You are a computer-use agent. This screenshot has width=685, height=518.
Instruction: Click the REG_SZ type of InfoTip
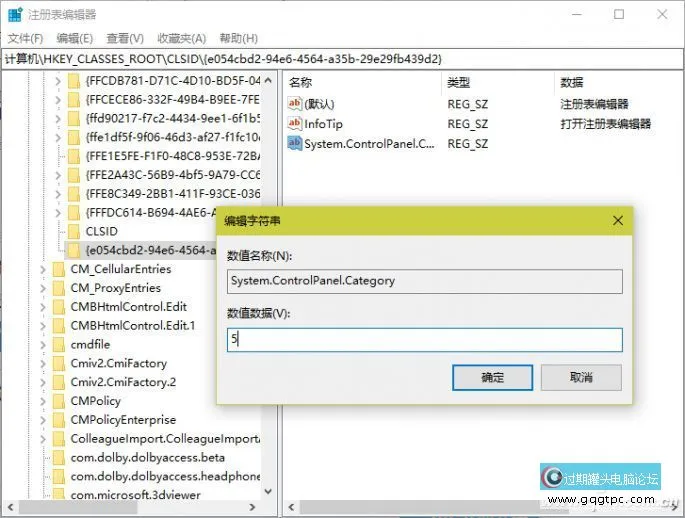coord(467,124)
